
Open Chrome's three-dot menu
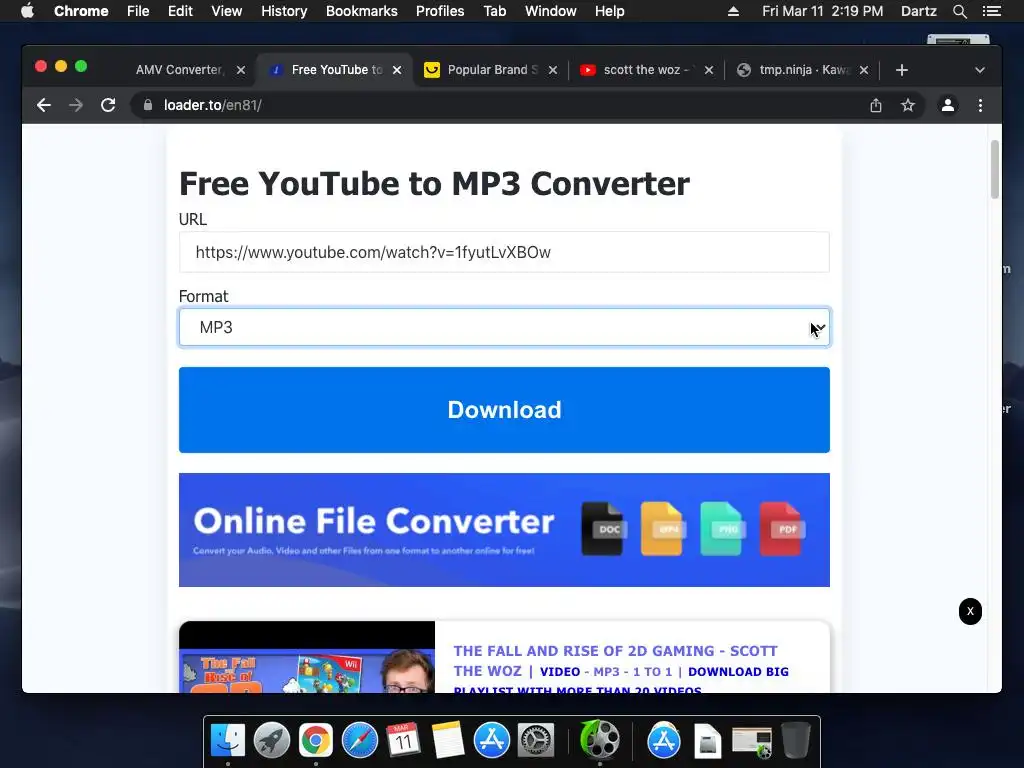pos(980,105)
